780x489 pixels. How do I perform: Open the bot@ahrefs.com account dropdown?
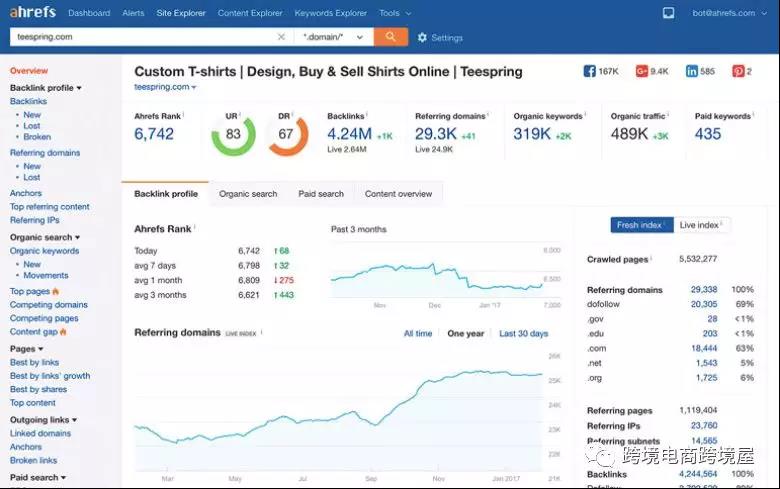[729, 13]
